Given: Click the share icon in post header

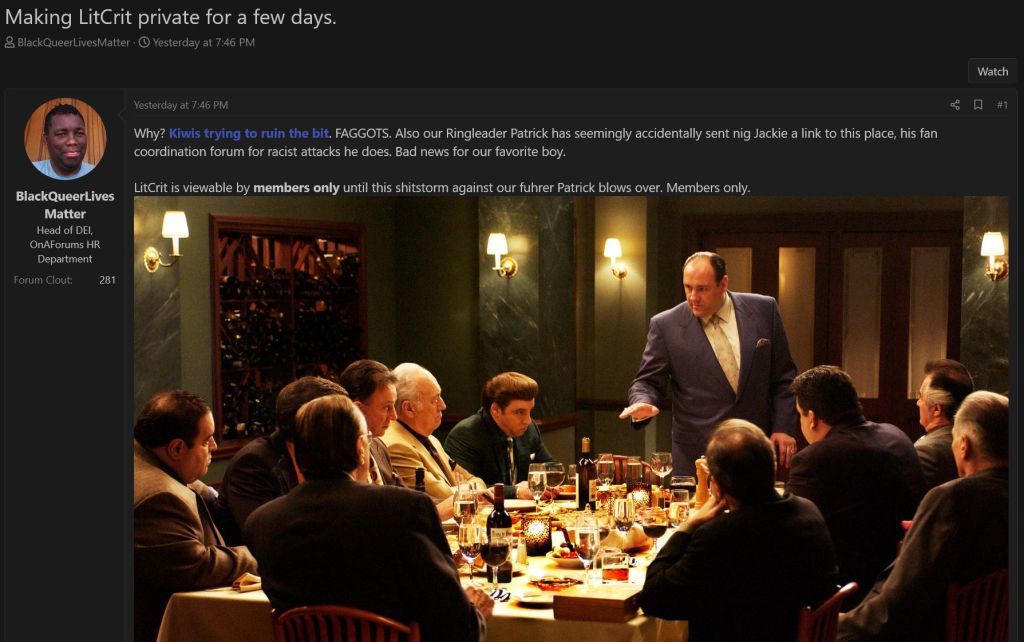Looking at the screenshot, I should point(955,105).
